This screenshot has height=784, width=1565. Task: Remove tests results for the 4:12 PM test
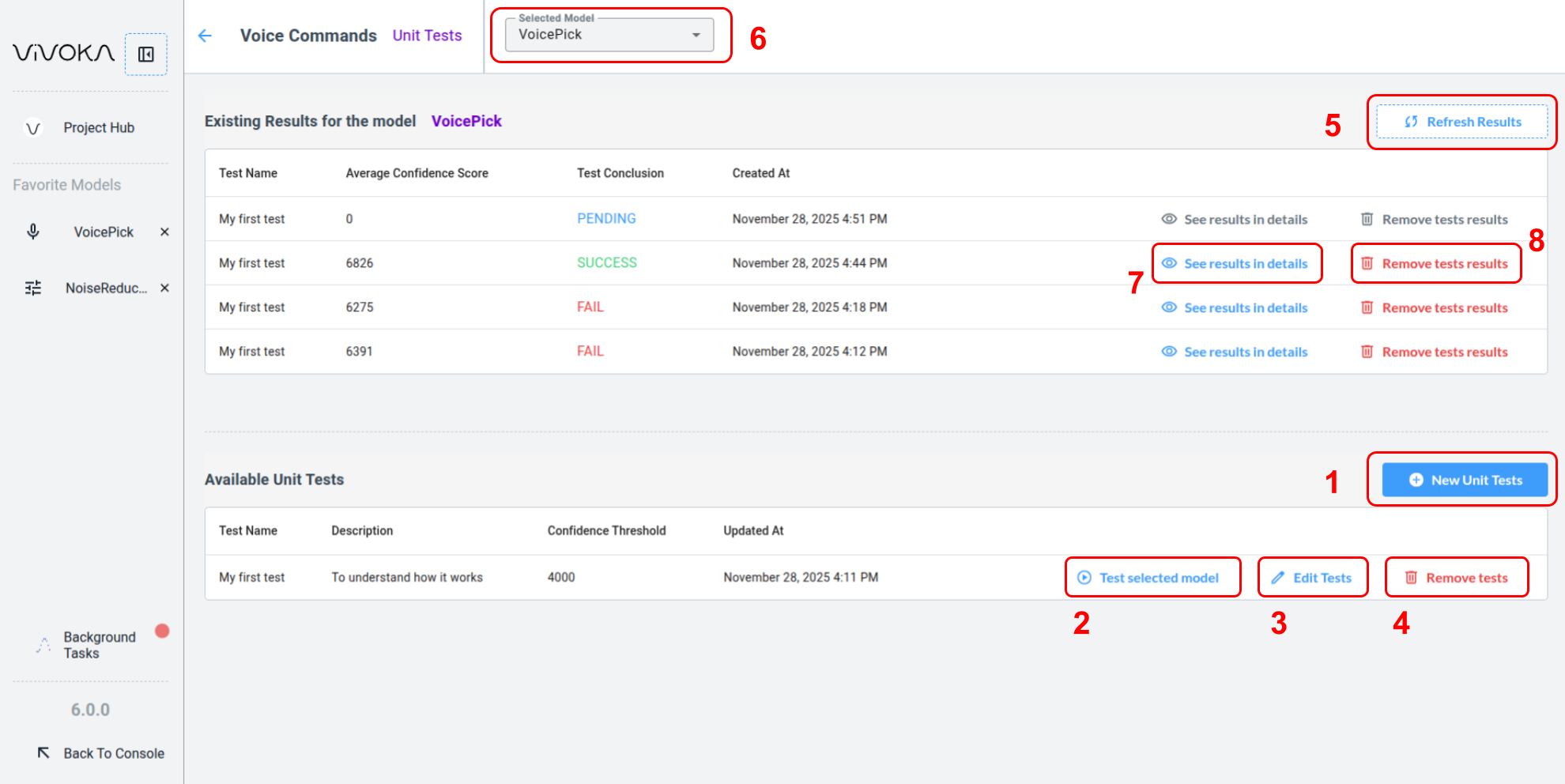tap(1435, 352)
